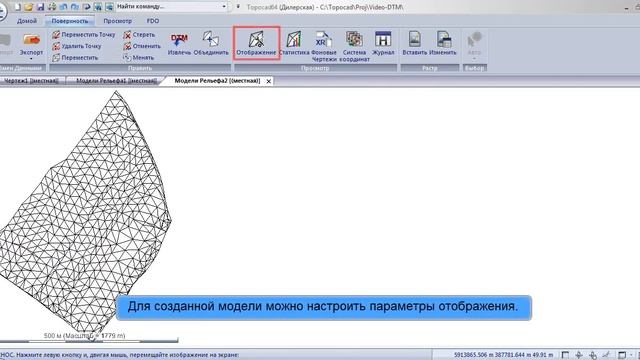
Task: Close the Модели Рельефа2 tab
Action: 269,81
